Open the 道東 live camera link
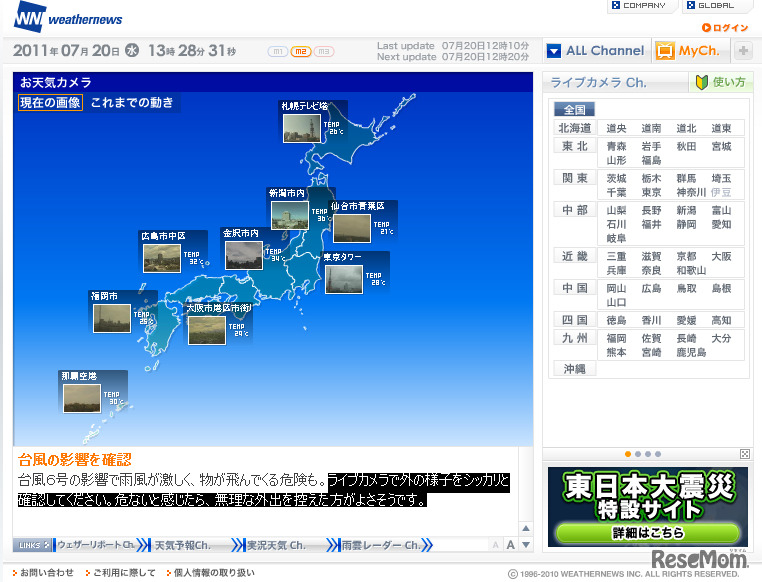 (x=721, y=128)
